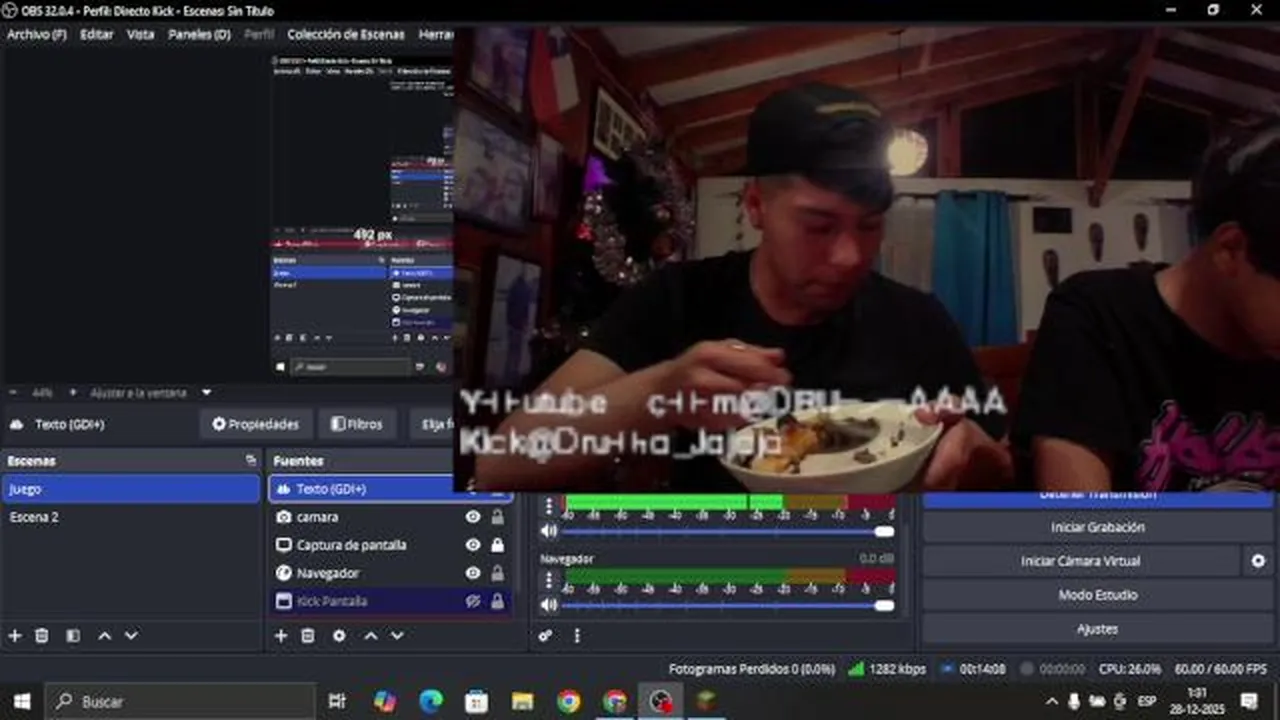The height and width of the screenshot is (720, 1280).
Task: Open Editar menu
Action: [97, 34]
